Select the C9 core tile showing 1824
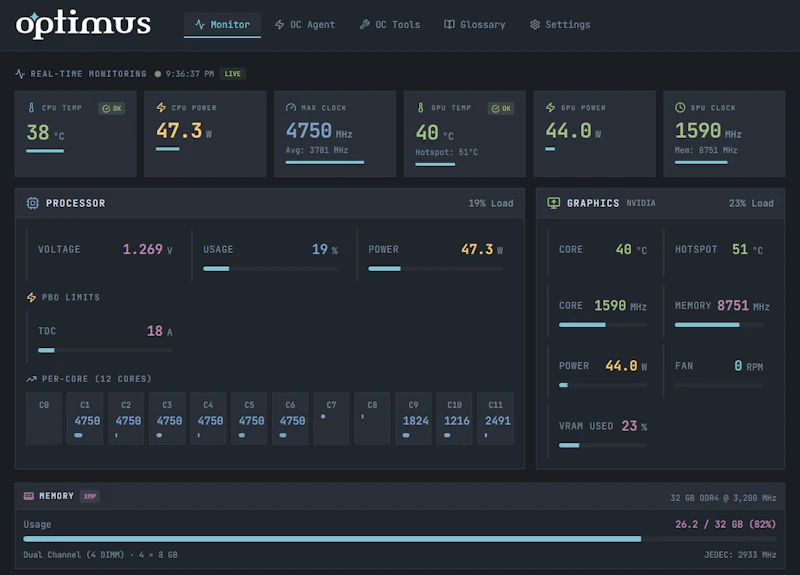Screen dimensions: 800x575 (x=413, y=418)
